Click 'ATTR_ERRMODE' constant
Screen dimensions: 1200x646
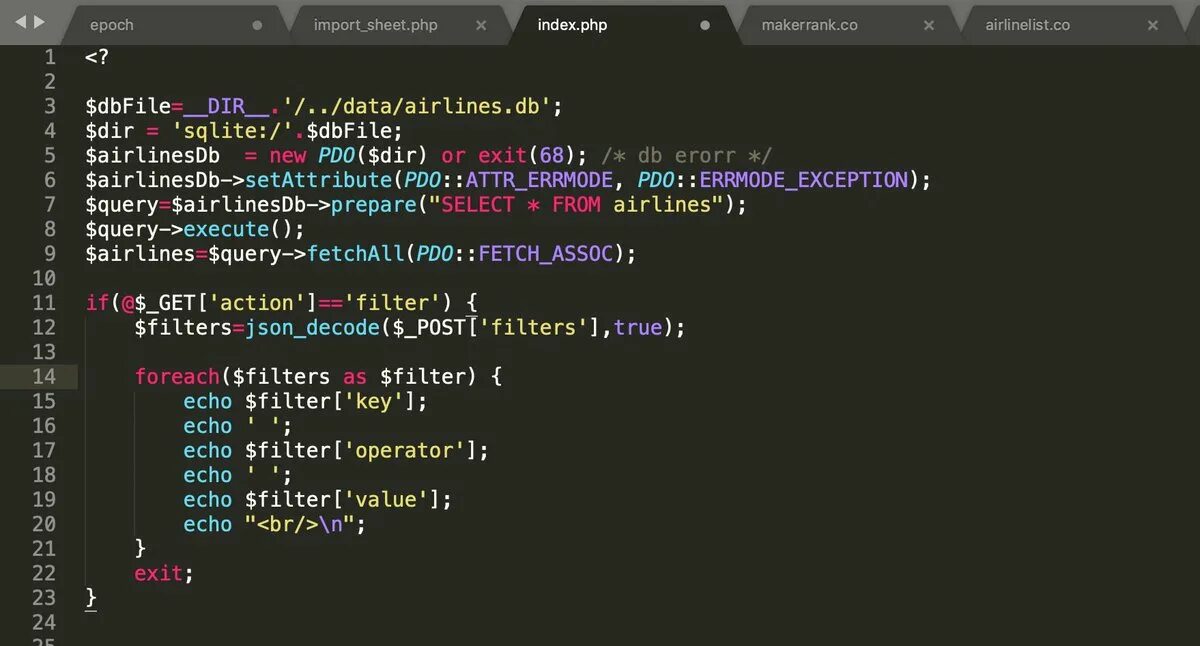(539, 180)
